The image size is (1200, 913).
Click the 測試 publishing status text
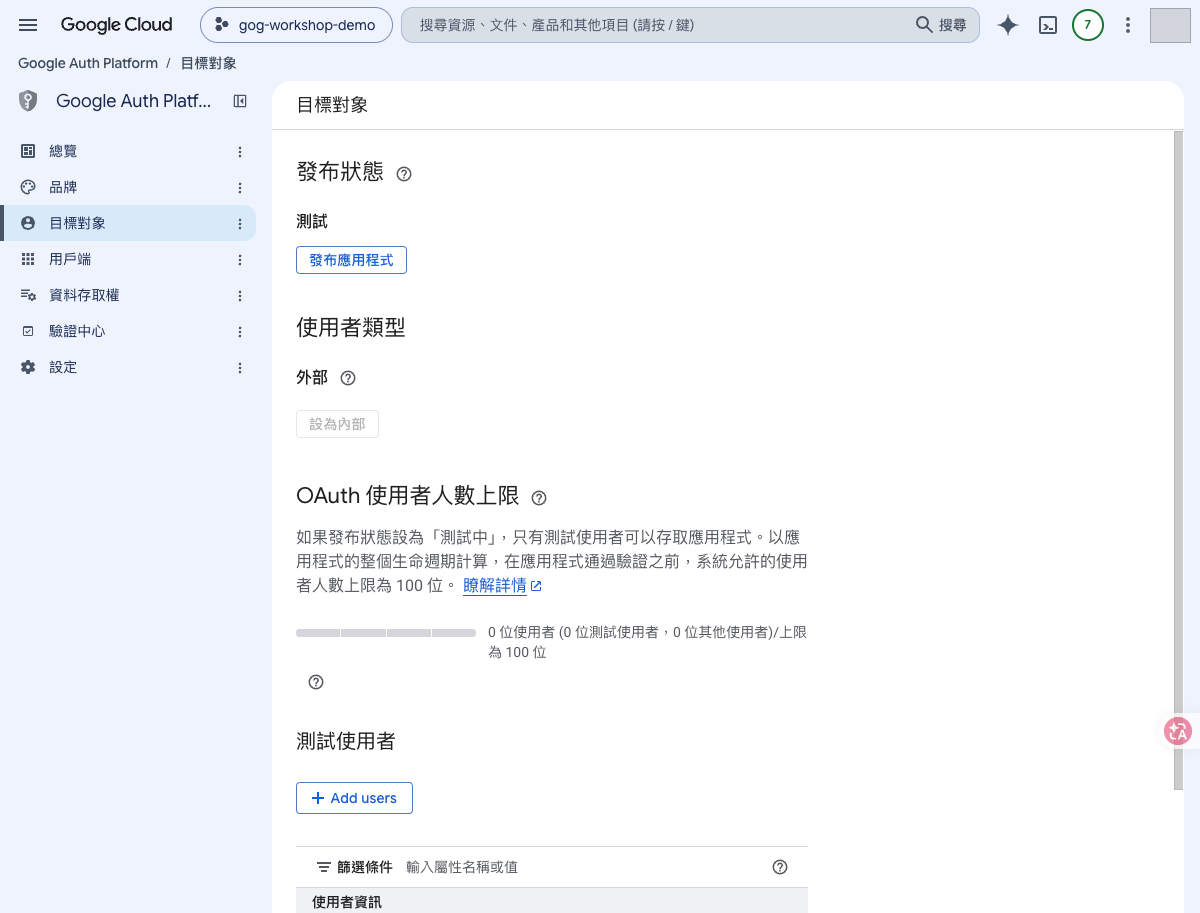click(312, 222)
